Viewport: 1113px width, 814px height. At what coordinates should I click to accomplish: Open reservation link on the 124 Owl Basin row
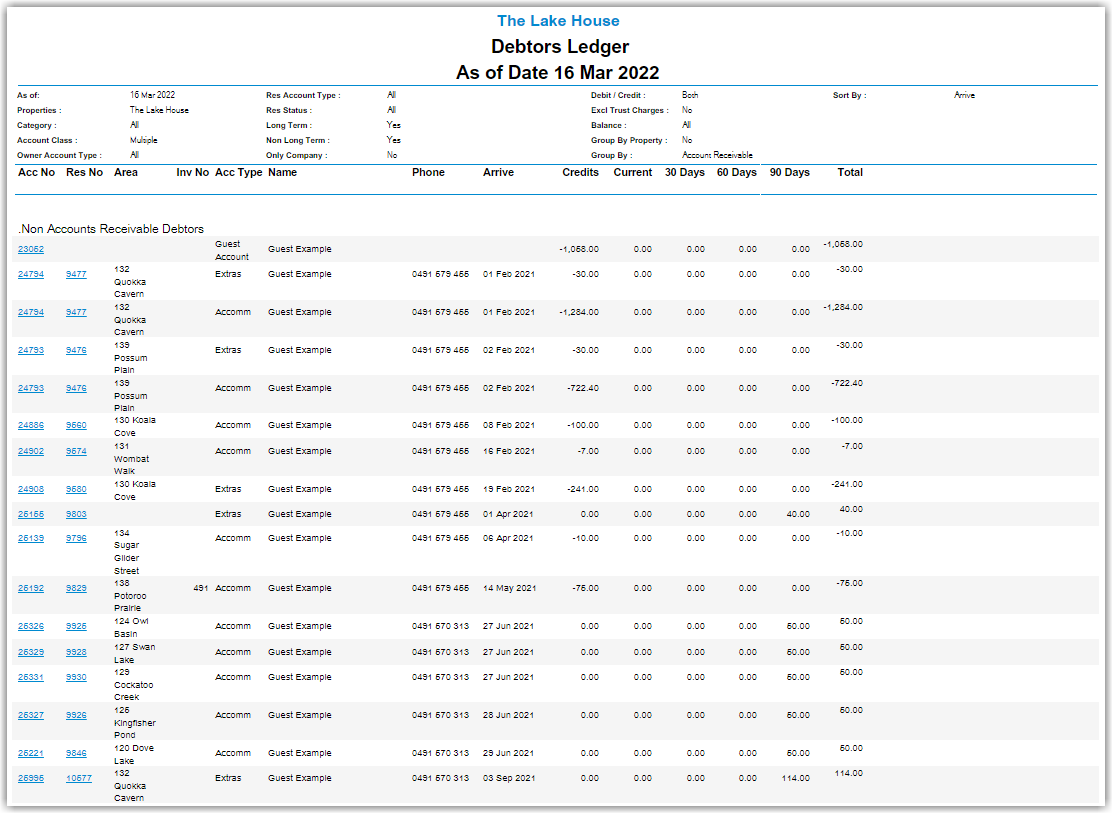click(76, 627)
